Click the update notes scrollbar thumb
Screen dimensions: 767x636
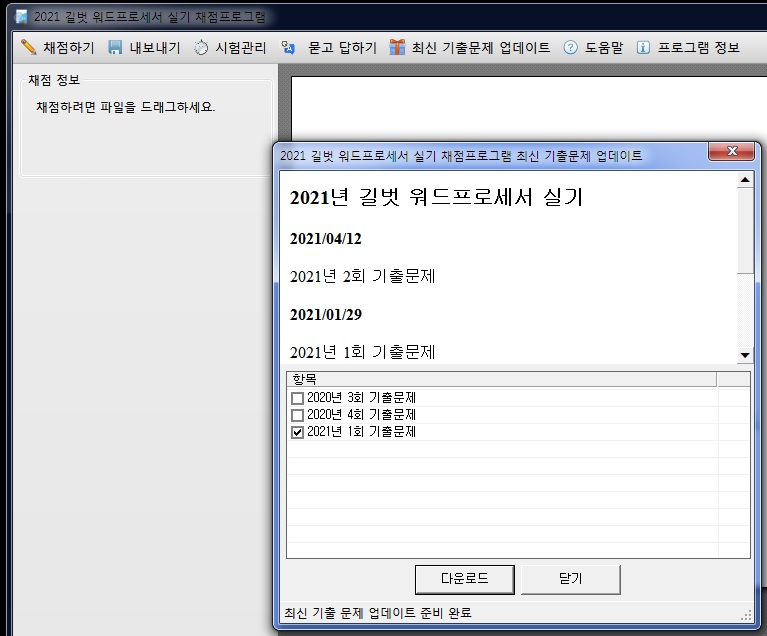[744, 232]
